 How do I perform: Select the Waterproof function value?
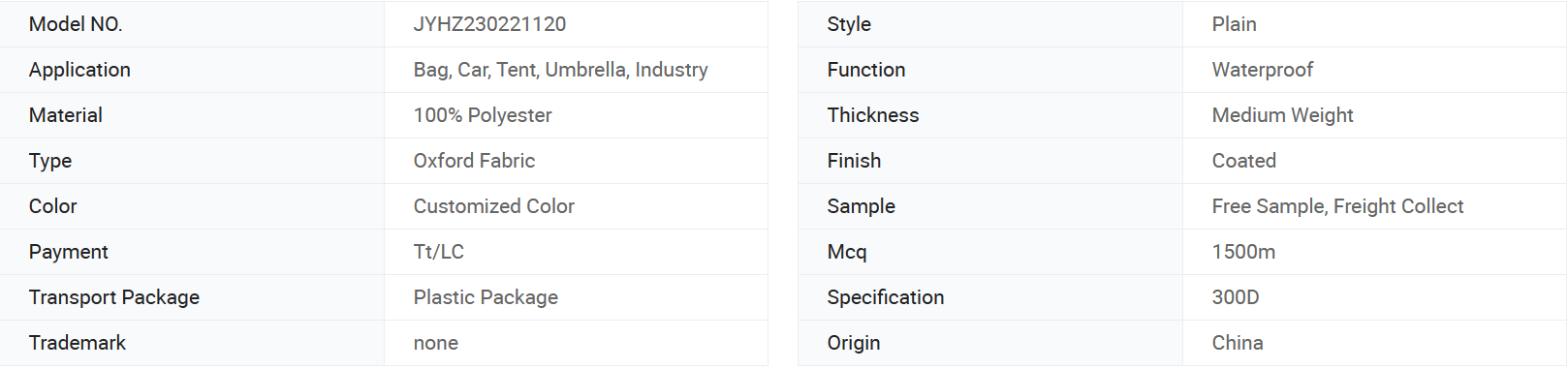pyautogui.click(x=1262, y=70)
